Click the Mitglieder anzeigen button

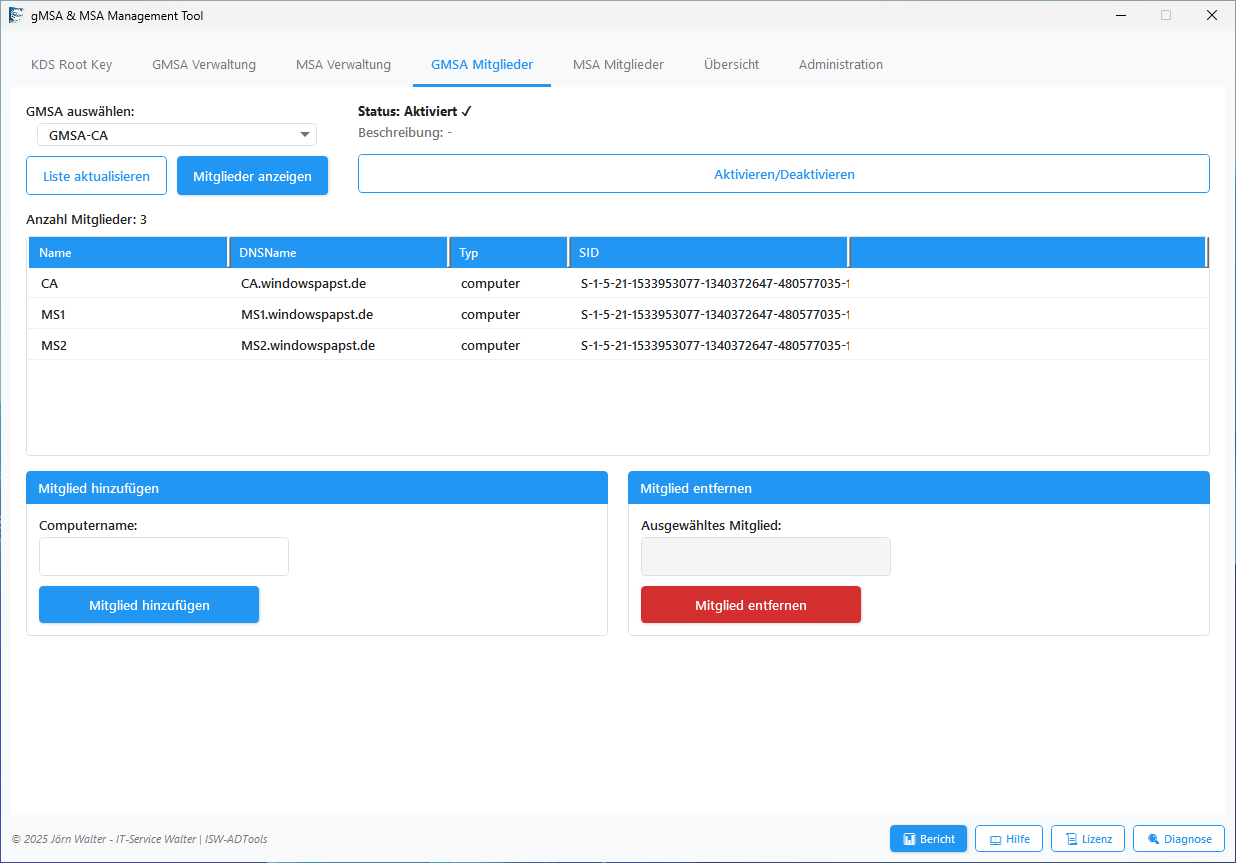252,176
